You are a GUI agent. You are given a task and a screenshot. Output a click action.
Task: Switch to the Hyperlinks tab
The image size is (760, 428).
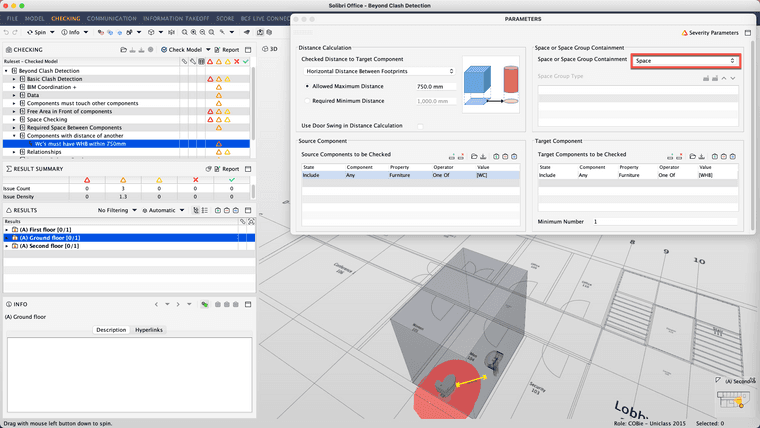149,330
